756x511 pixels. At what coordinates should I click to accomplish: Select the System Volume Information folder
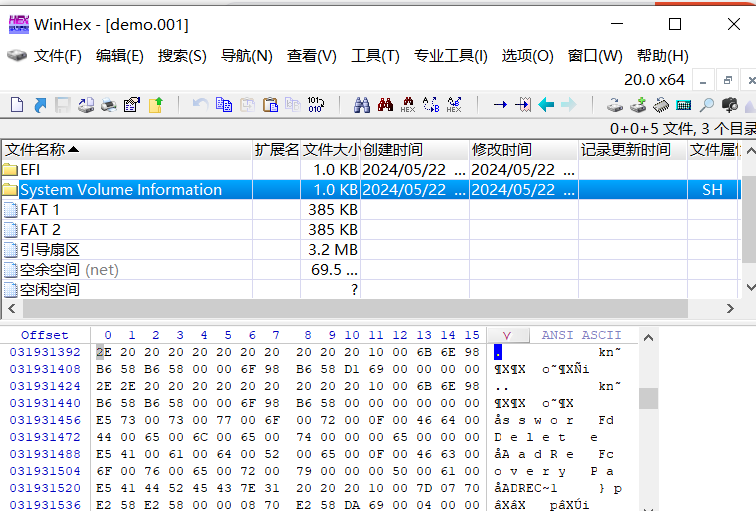click(x=370, y=189)
